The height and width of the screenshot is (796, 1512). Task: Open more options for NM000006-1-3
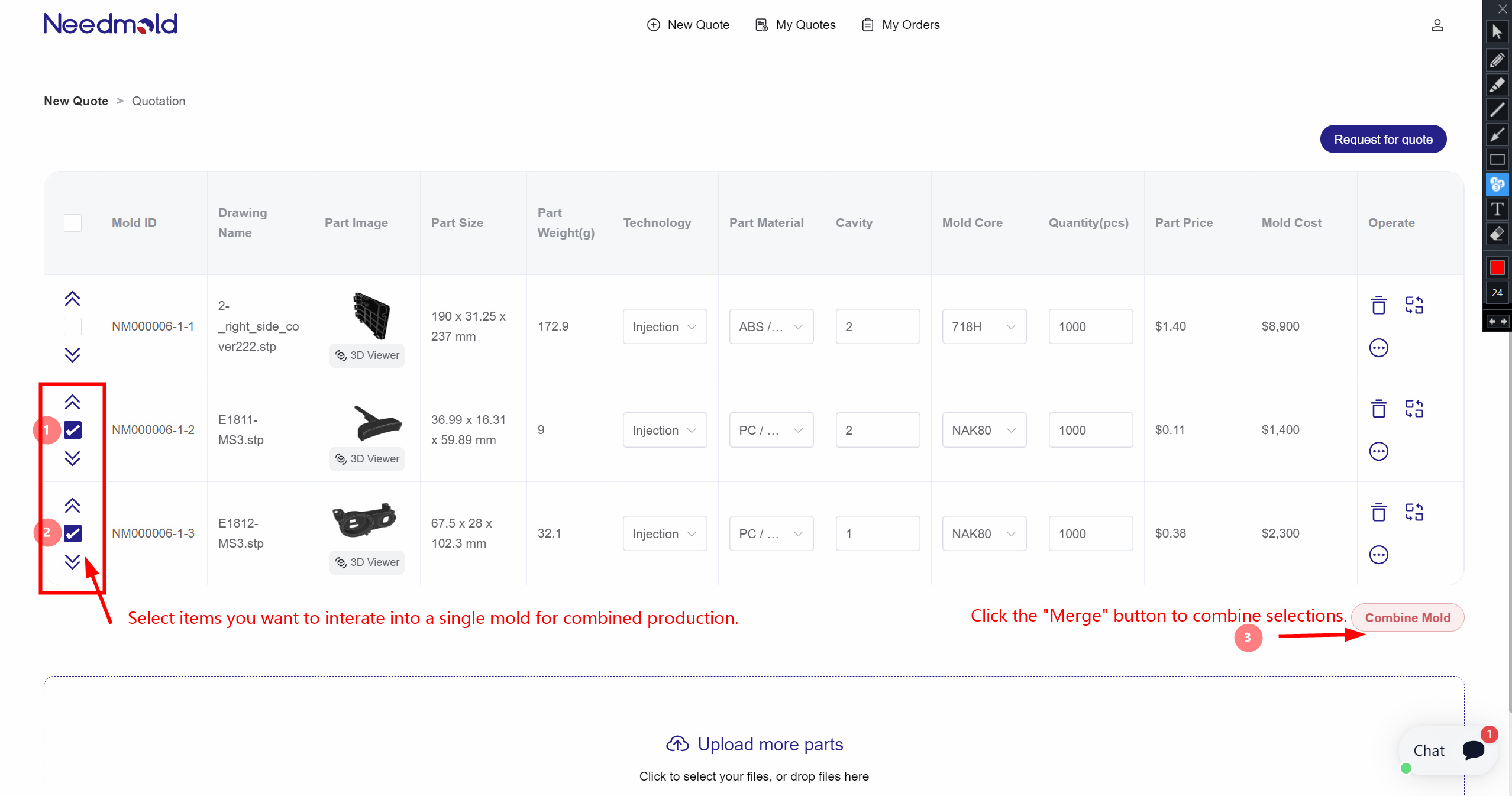click(x=1379, y=555)
